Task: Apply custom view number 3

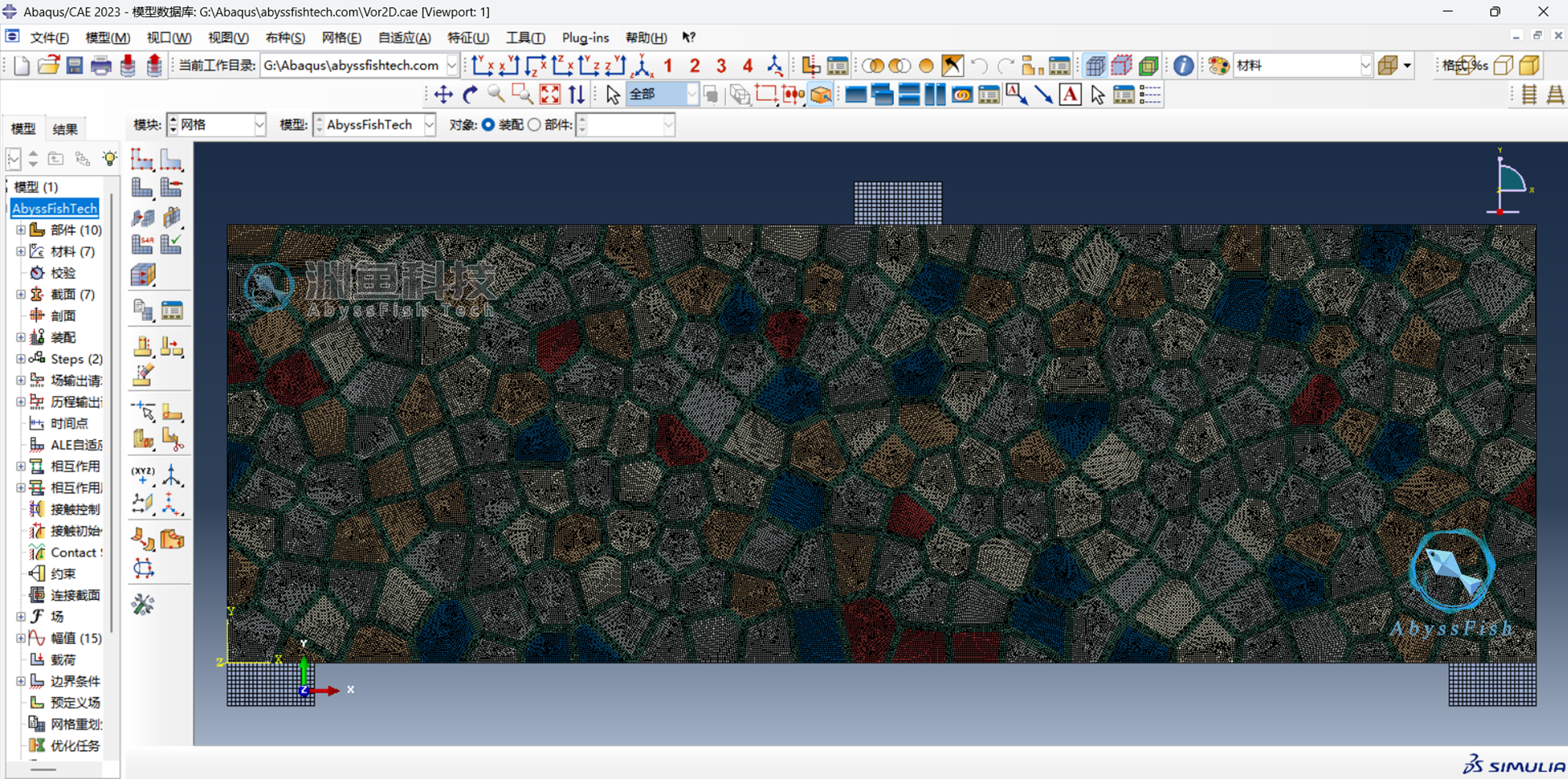Action: pyautogui.click(x=721, y=66)
